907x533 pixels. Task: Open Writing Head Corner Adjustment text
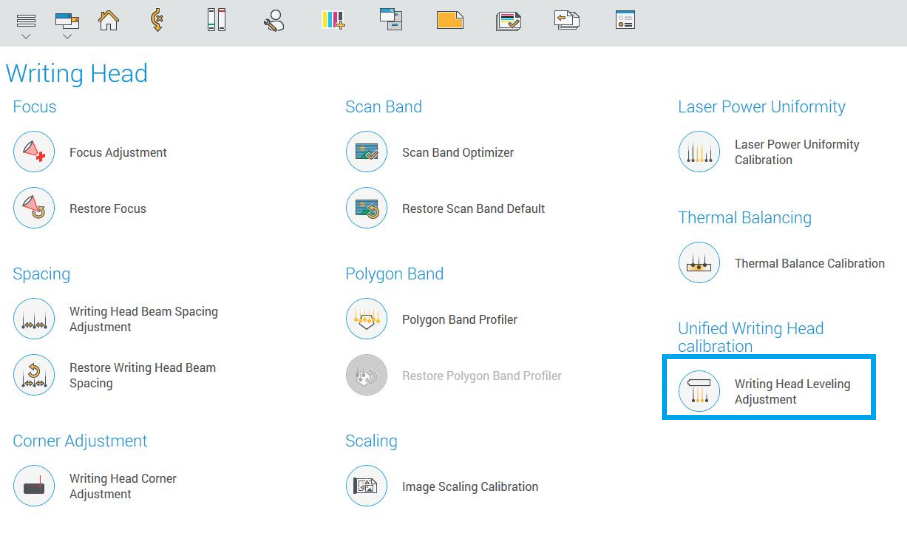point(123,486)
